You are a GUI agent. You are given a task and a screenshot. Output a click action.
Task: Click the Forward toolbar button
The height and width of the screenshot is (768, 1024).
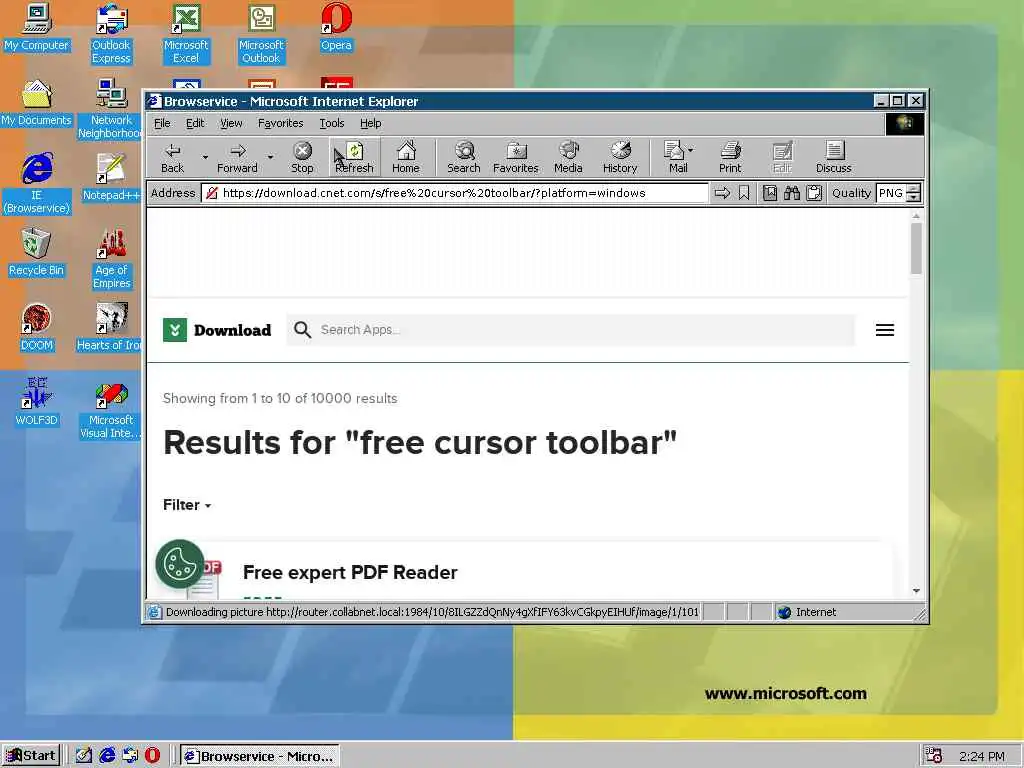[237, 157]
